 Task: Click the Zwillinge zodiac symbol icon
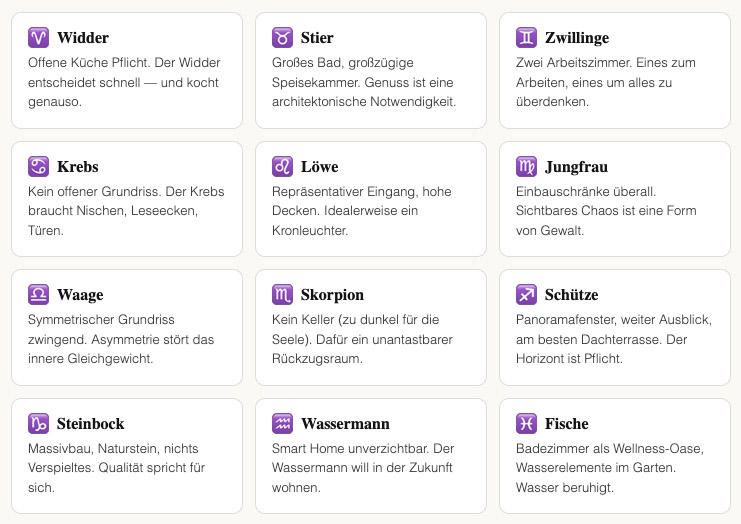point(526,38)
